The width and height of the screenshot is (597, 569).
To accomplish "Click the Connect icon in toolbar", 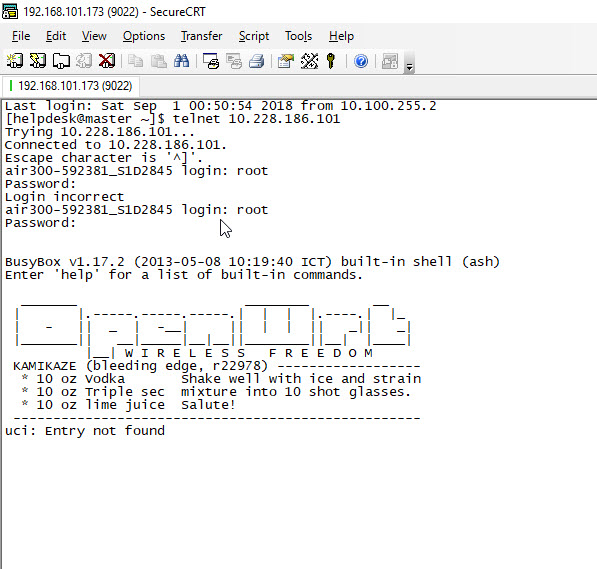I will point(14,61).
